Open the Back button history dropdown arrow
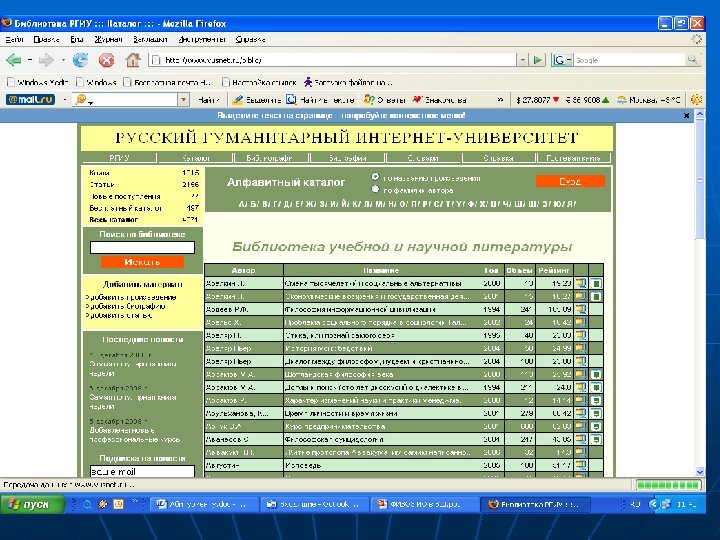 tap(29, 60)
